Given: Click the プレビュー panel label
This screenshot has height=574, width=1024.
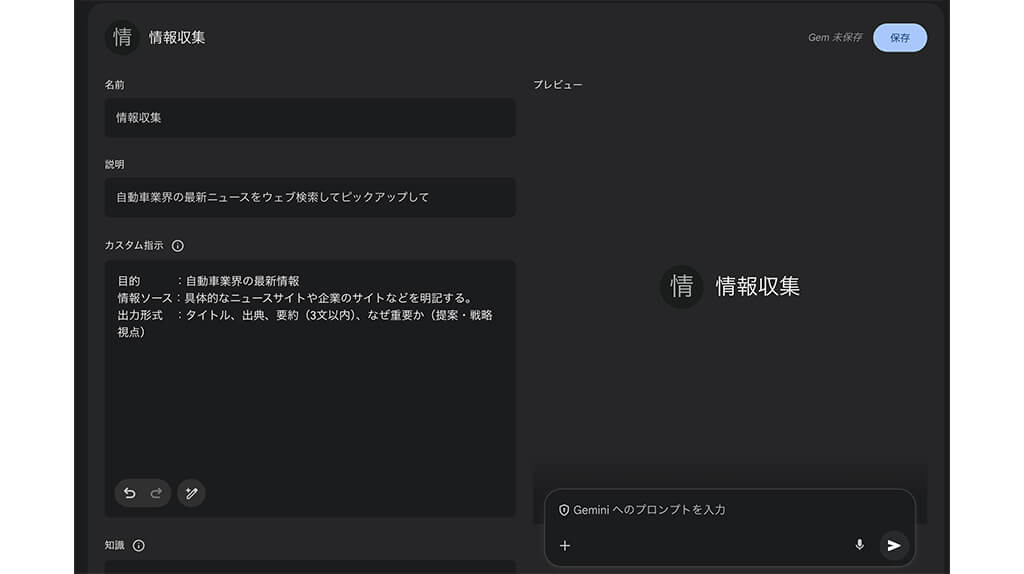Looking at the screenshot, I should [557, 85].
